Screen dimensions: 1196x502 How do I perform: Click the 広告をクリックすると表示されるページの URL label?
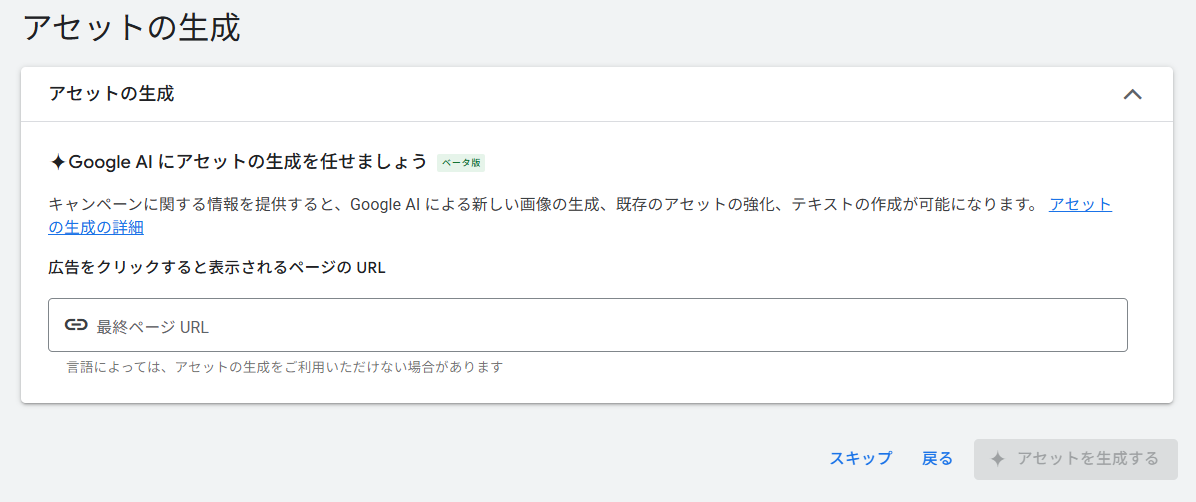[217, 267]
